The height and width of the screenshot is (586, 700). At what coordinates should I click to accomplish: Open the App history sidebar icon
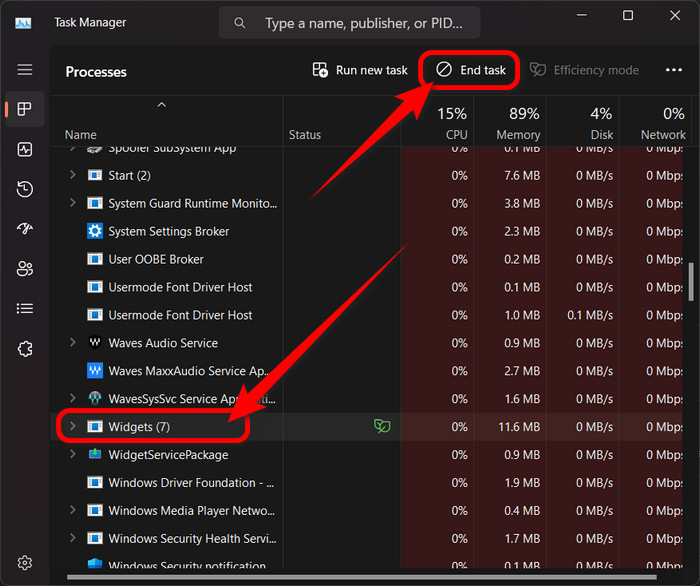point(25,189)
